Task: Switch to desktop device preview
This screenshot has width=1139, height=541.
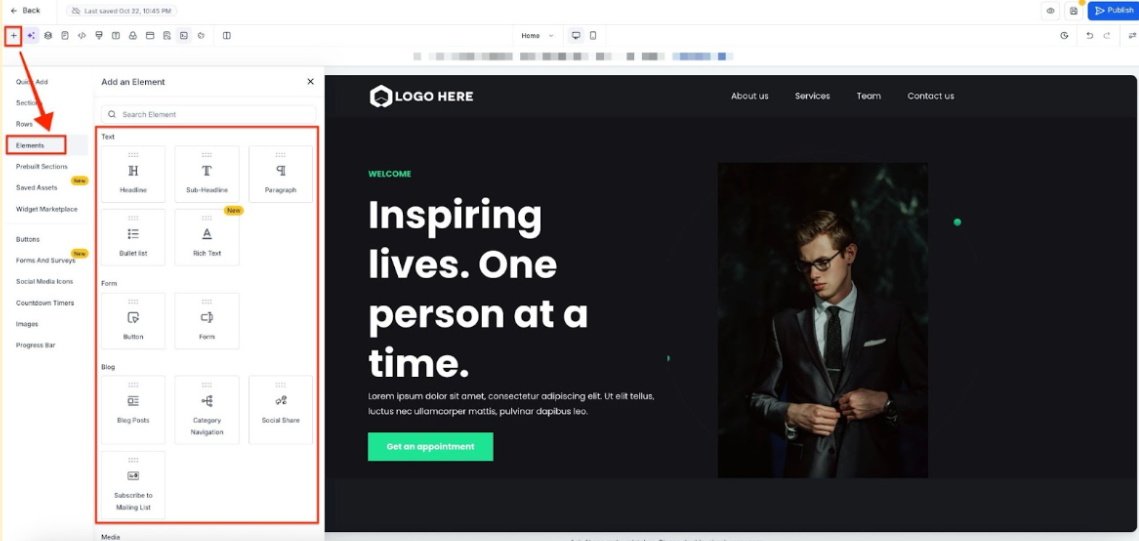Action: (576, 36)
